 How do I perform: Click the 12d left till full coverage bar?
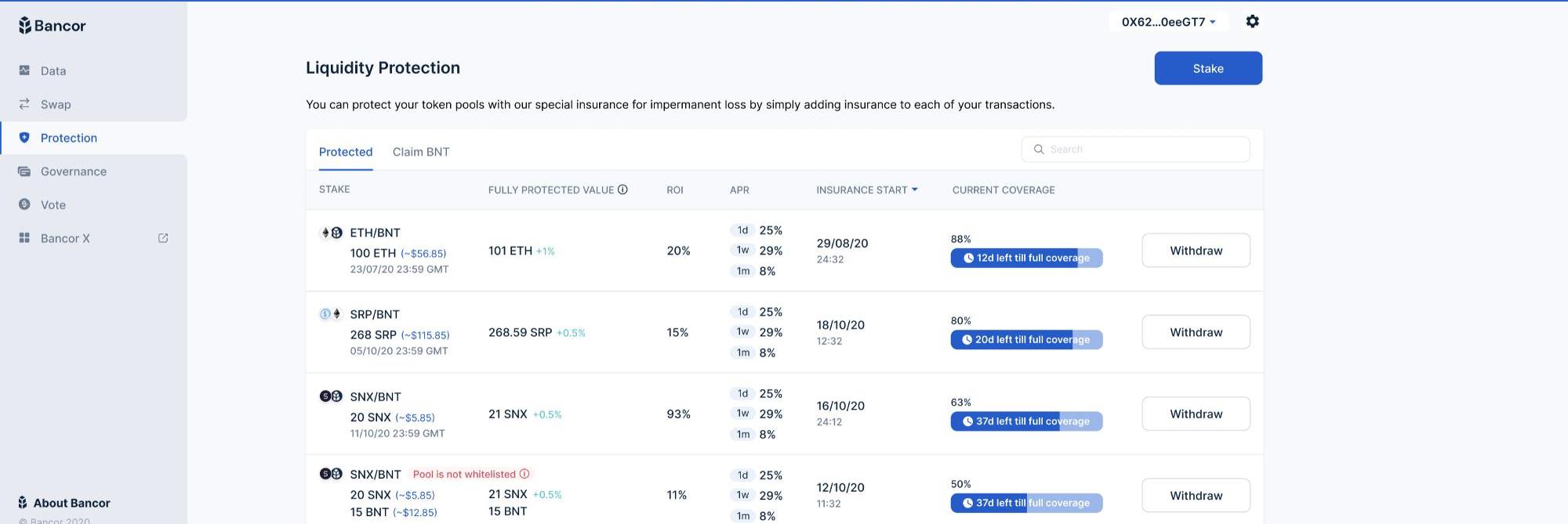coord(1026,258)
